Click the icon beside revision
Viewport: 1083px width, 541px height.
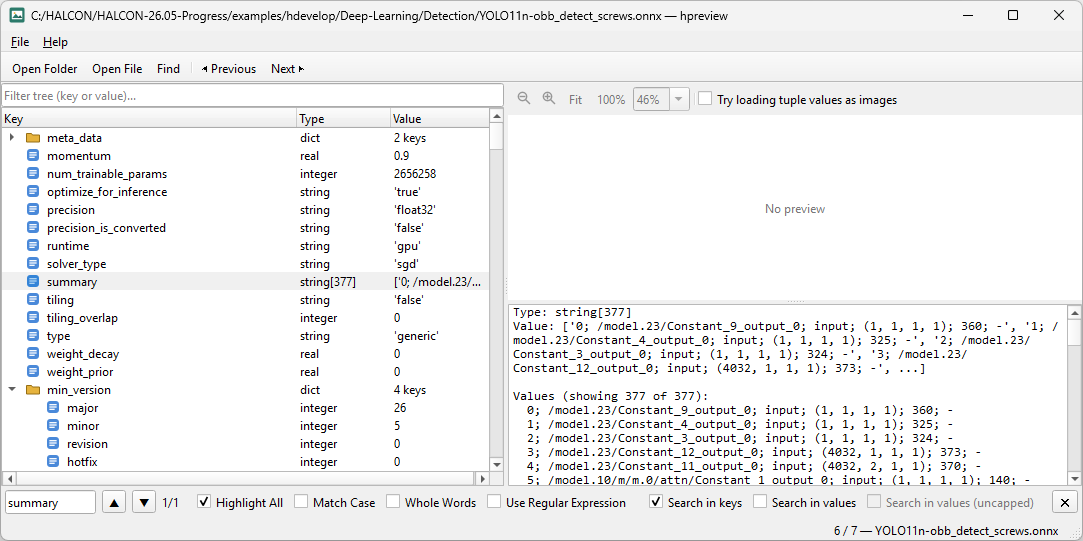click(x=53, y=444)
